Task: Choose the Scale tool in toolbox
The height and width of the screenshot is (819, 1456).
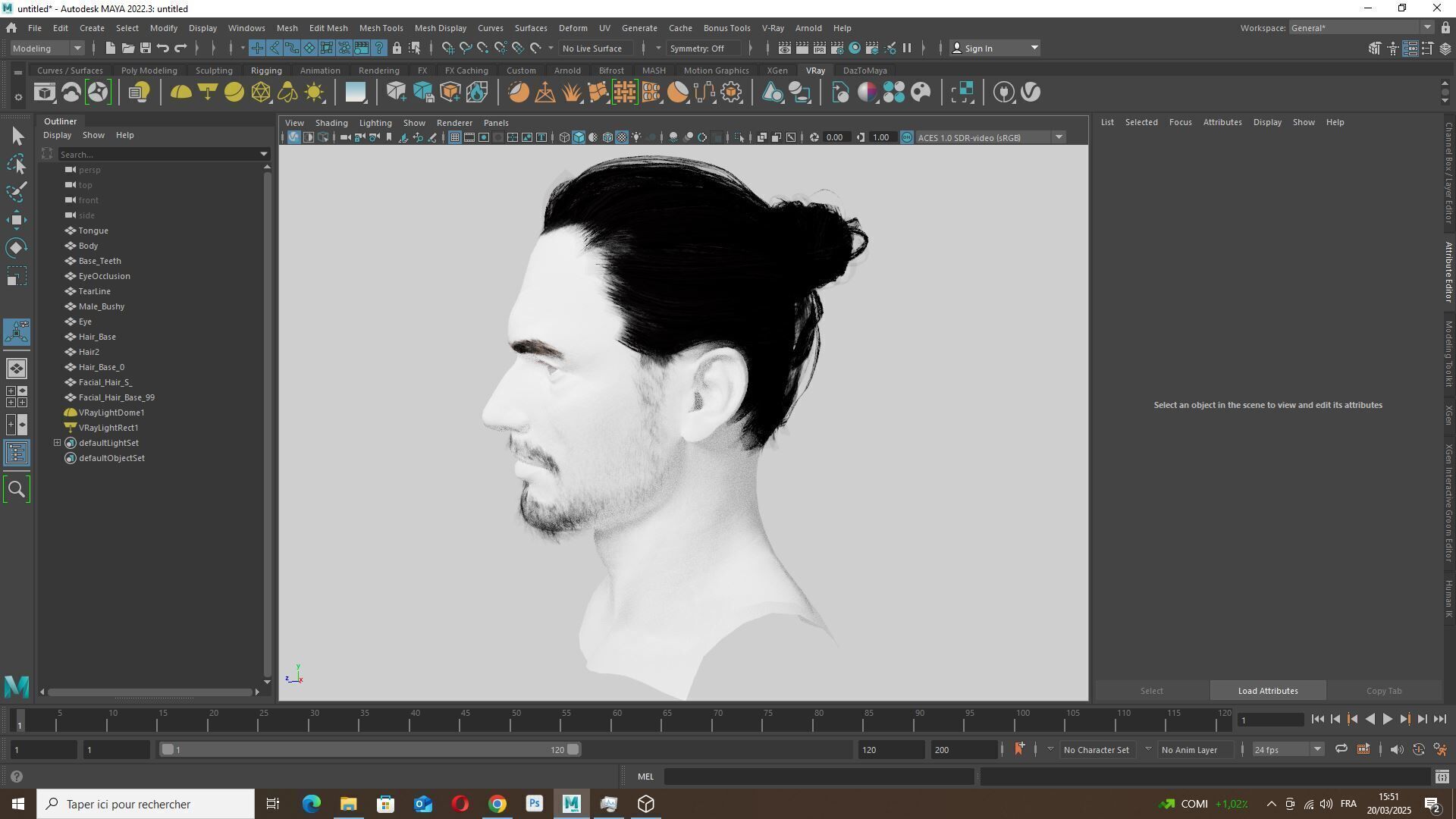Action: [17, 276]
